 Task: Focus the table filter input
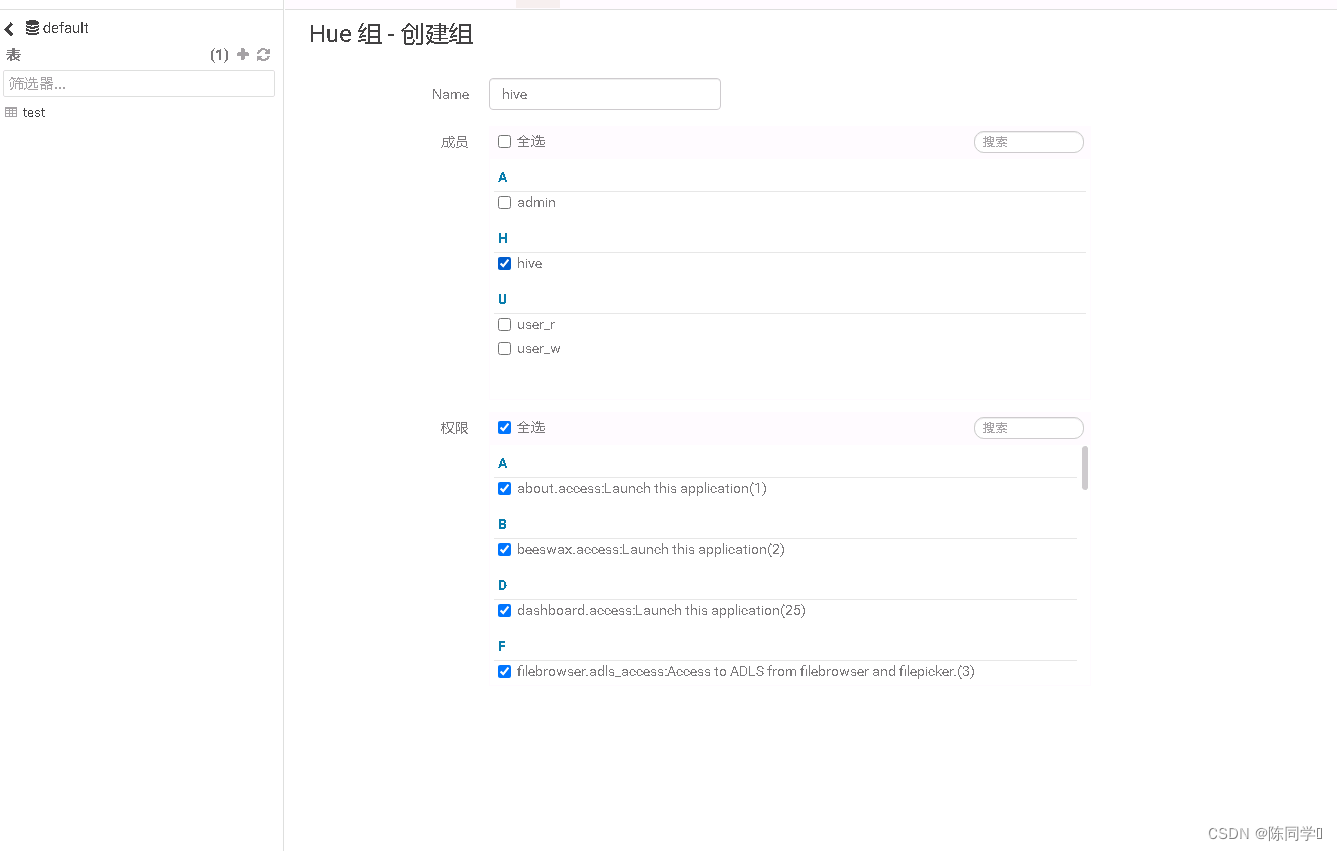point(139,83)
